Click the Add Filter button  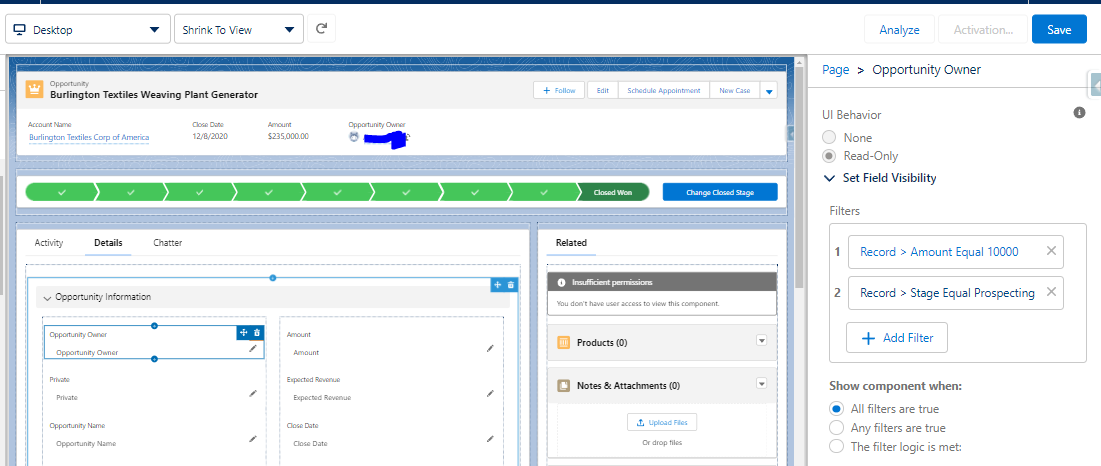(x=896, y=338)
